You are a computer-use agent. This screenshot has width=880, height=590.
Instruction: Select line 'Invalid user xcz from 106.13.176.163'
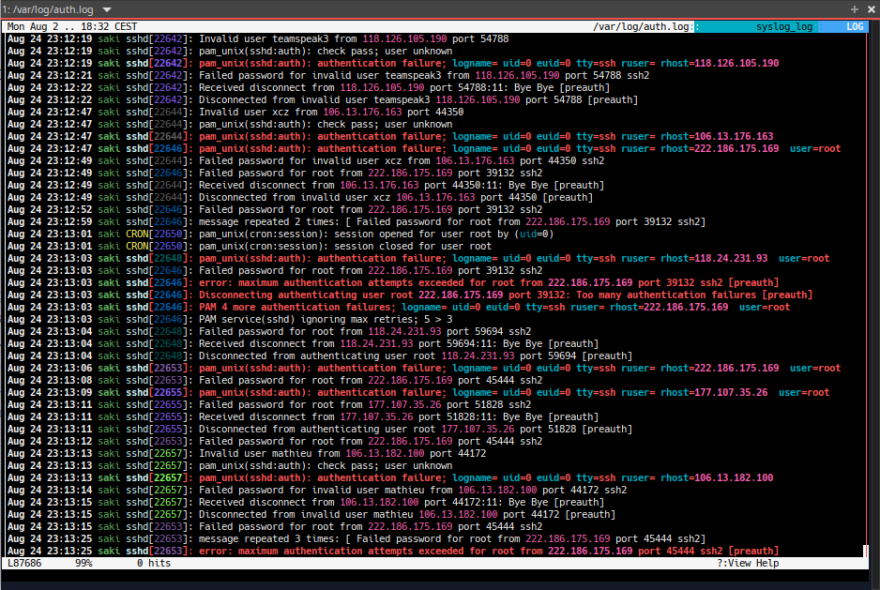coord(236,112)
